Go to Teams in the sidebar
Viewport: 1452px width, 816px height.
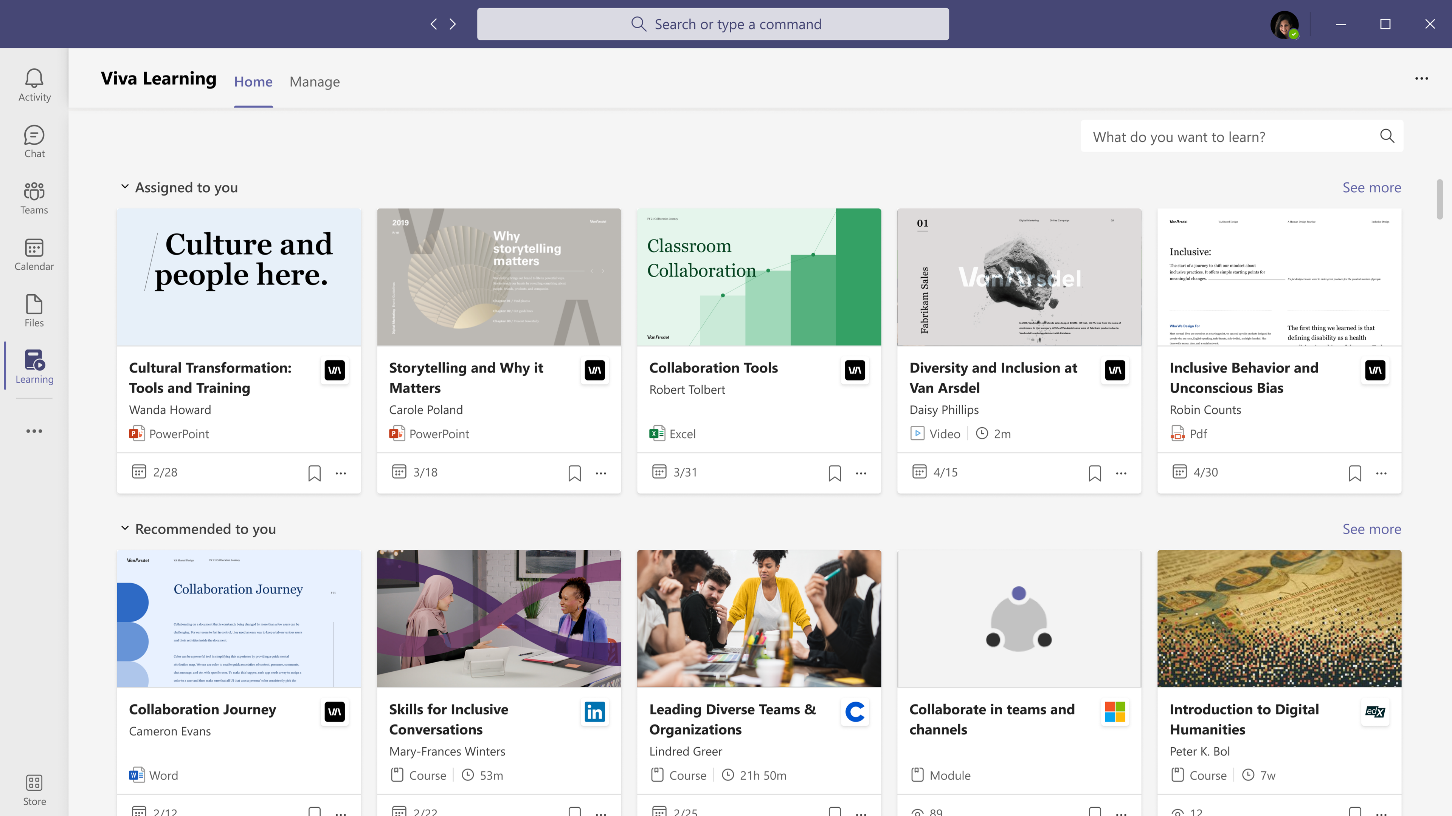(34, 198)
